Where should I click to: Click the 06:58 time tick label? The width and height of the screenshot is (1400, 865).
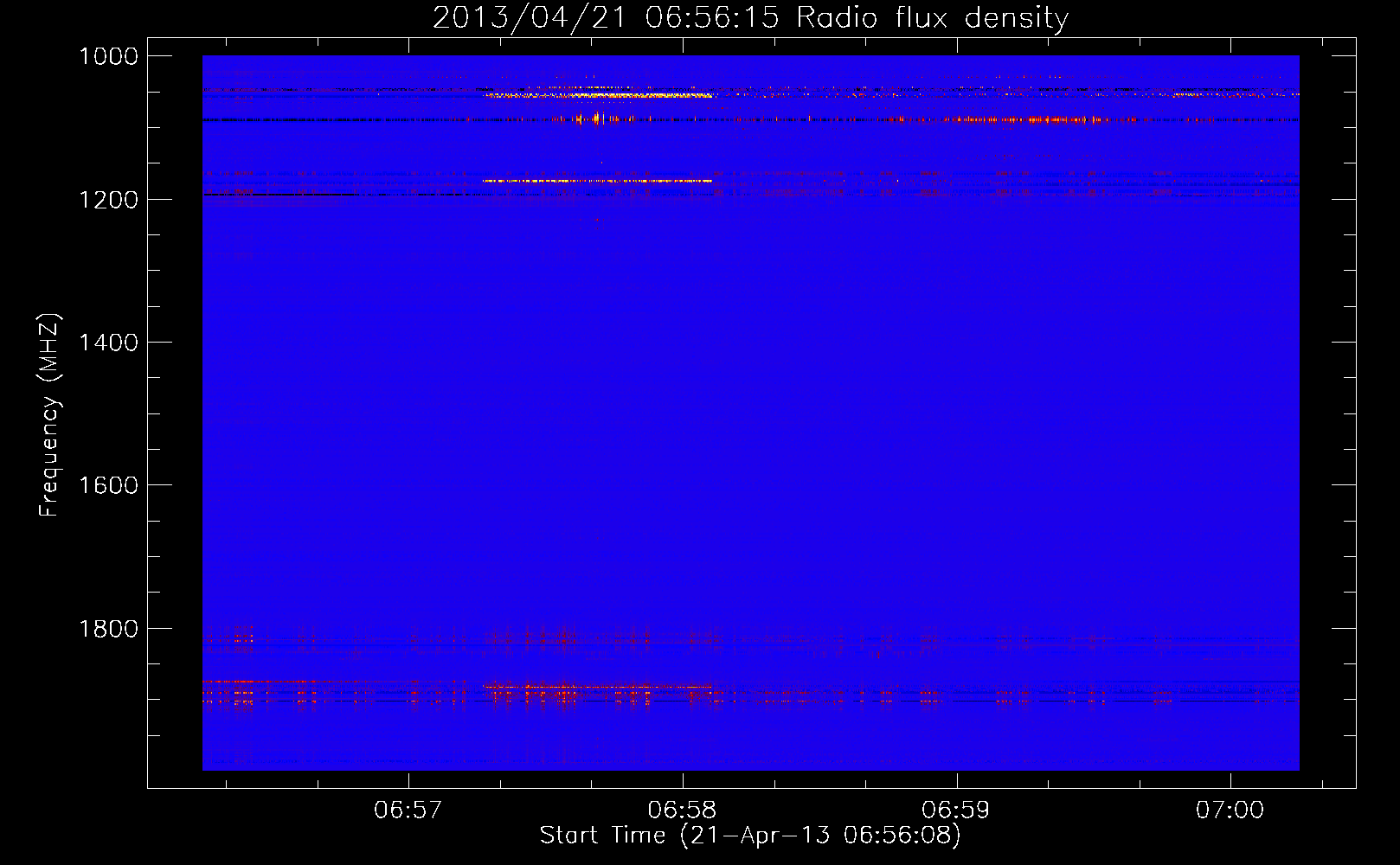click(682, 810)
